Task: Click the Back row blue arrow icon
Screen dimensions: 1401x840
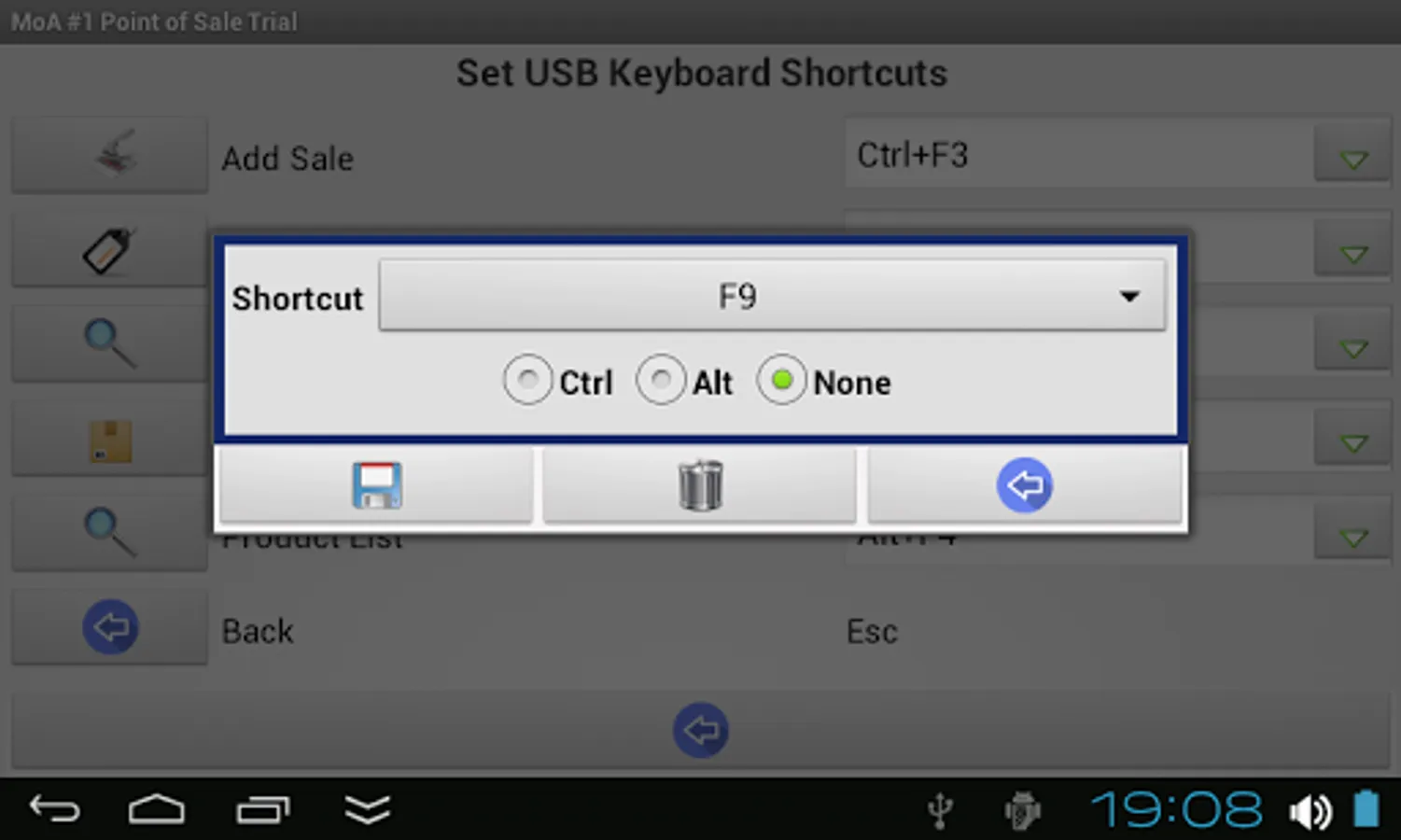Action: (x=109, y=627)
